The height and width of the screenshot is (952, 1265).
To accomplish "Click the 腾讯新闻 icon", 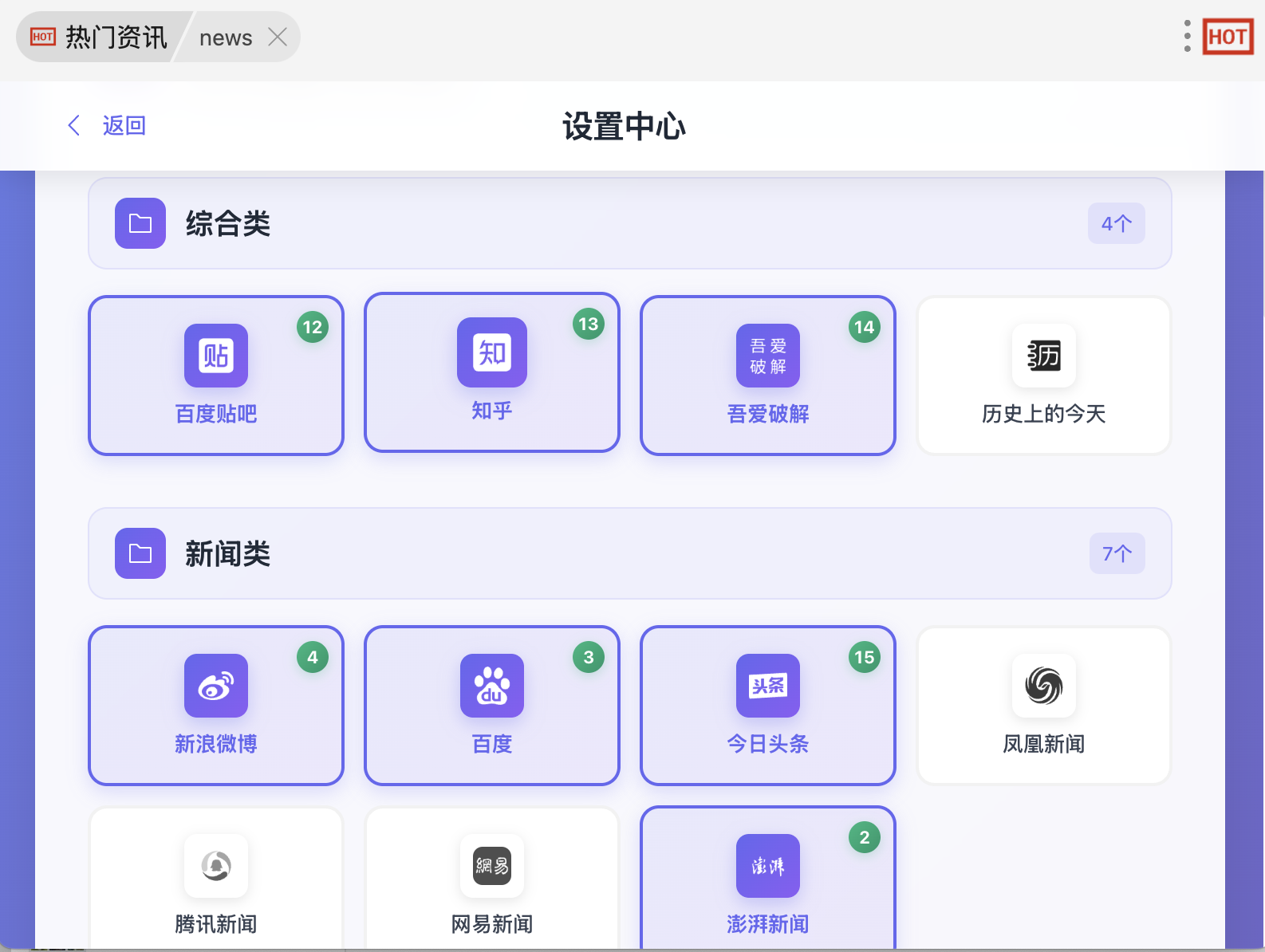I will coord(216,866).
